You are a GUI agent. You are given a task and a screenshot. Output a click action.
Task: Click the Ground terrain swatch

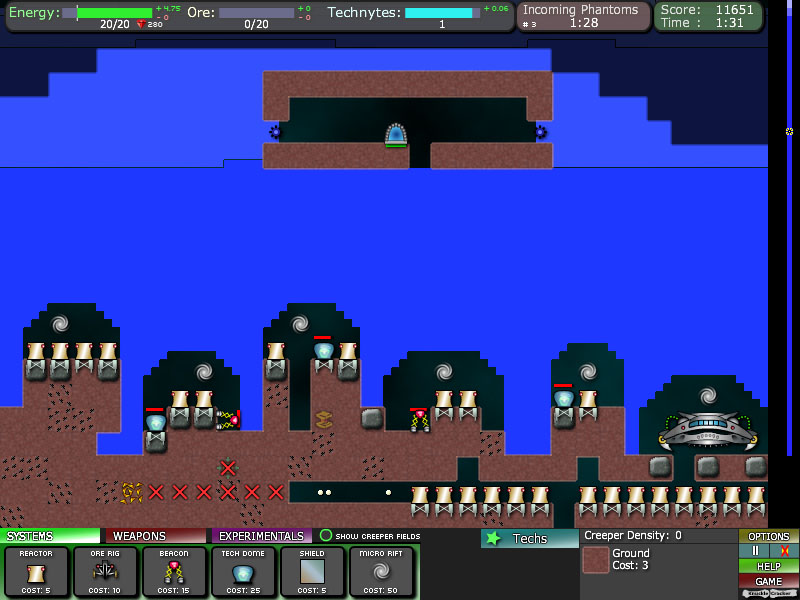(595, 560)
